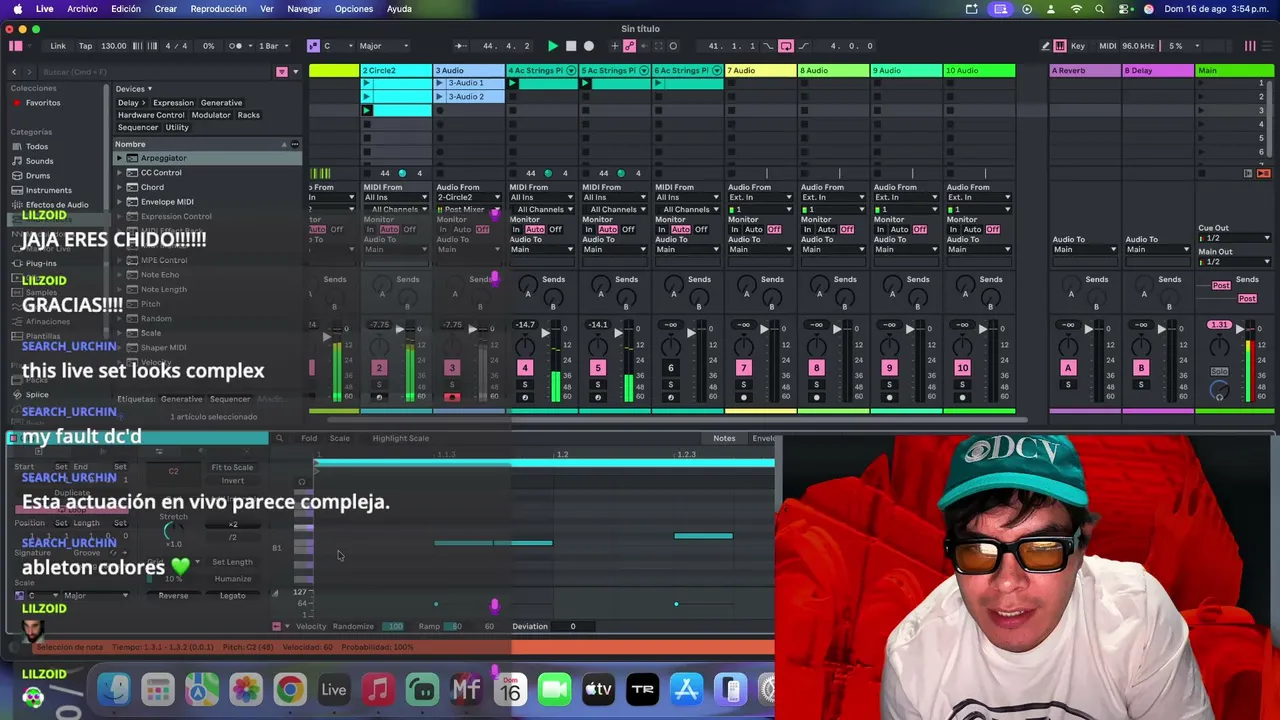Click the browser back arrow

pos(14,72)
